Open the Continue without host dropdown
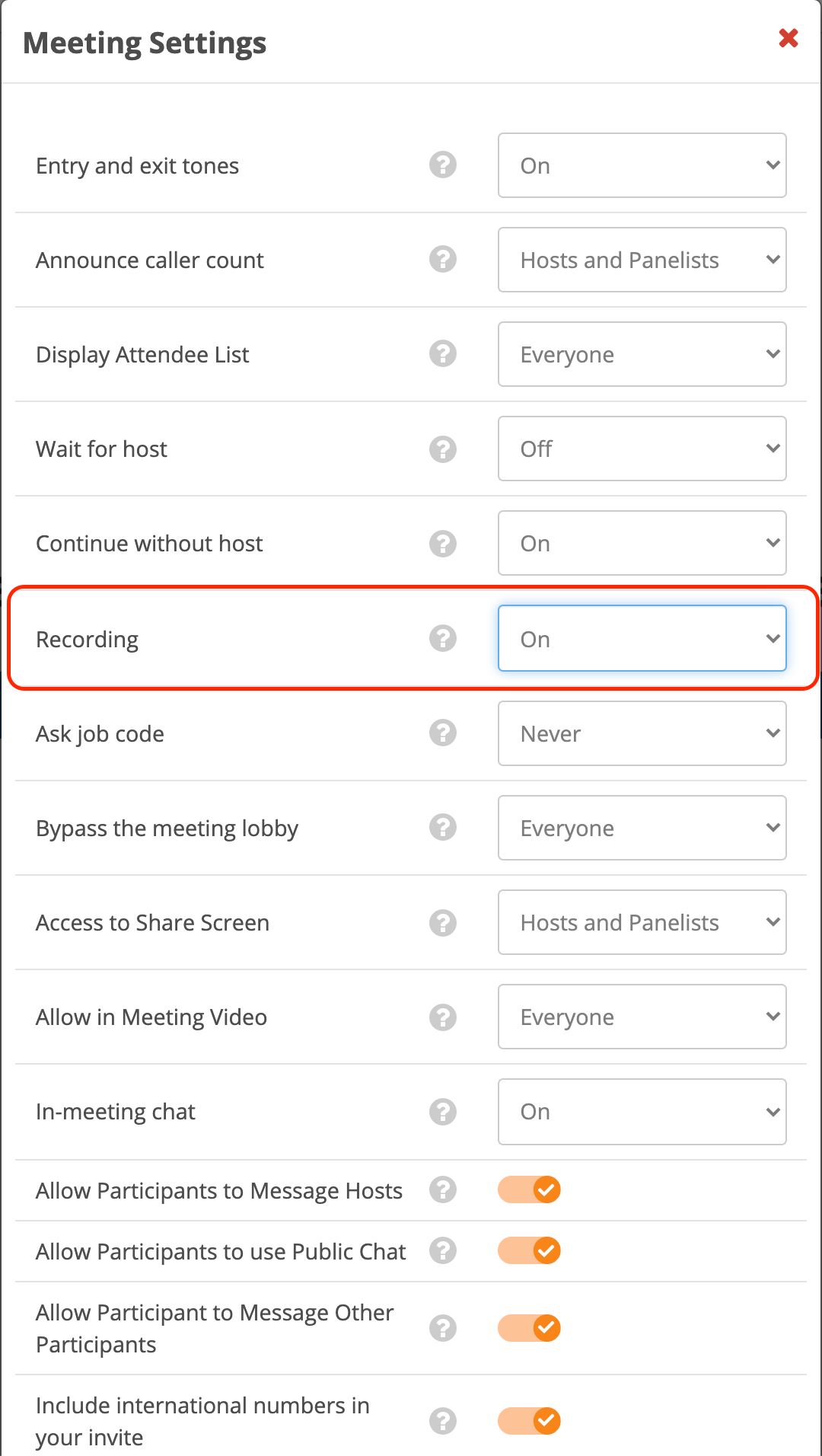Image resolution: width=822 pixels, height=1456 pixels. coord(642,543)
